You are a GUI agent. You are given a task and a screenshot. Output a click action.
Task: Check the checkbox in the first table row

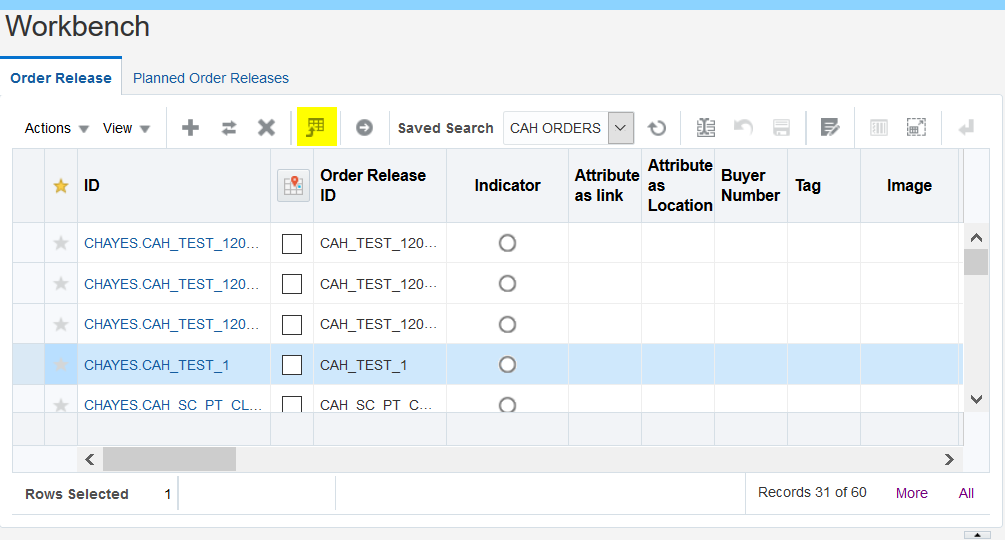click(292, 244)
